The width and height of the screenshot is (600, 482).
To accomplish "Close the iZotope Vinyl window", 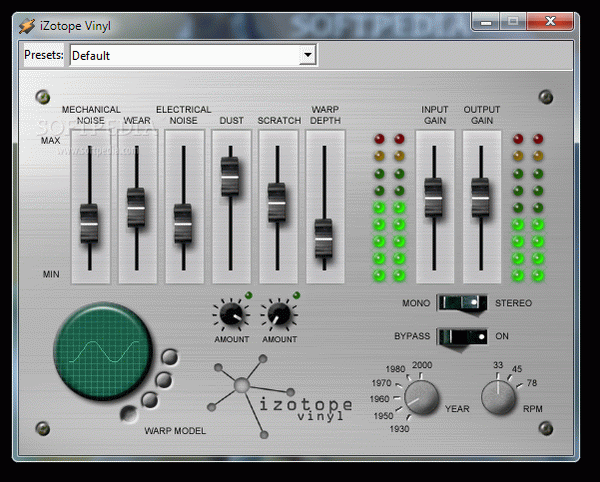I will [550, 21].
